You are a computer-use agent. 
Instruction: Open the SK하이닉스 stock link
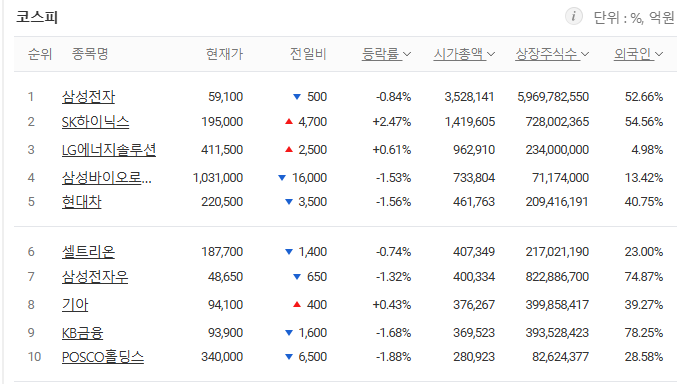(x=95, y=122)
